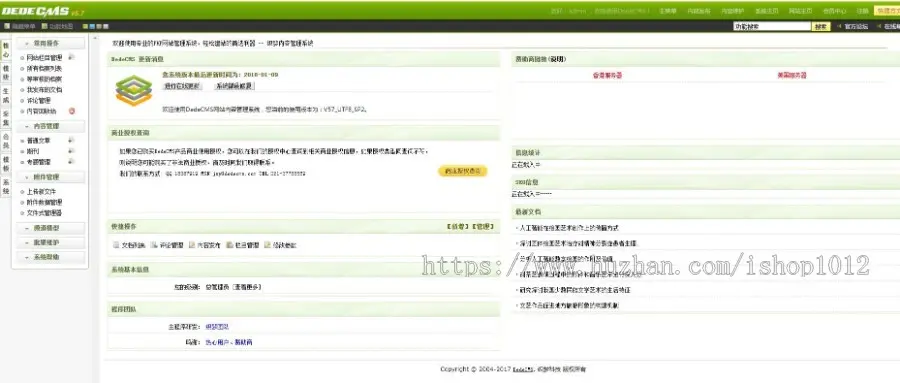The image size is (900, 383).
Task: Click add icon beside 专题管理
Action: (71, 162)
